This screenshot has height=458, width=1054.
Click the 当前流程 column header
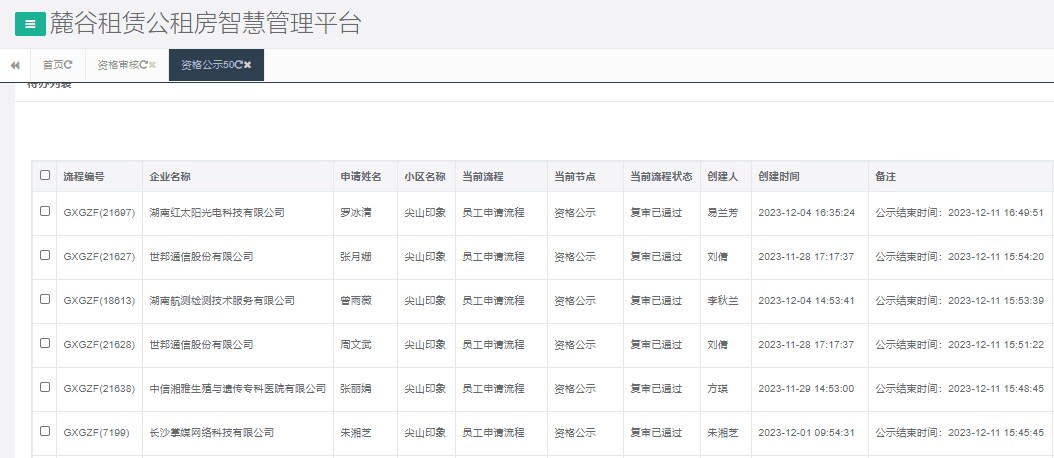click(x=483, y=177)
